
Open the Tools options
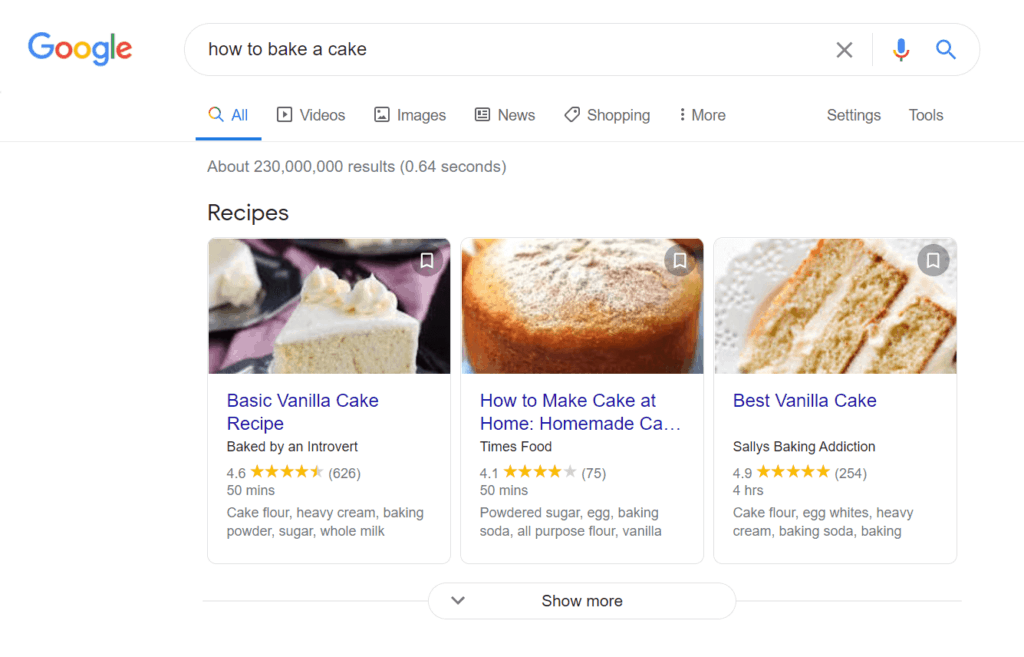coord(925,115)
